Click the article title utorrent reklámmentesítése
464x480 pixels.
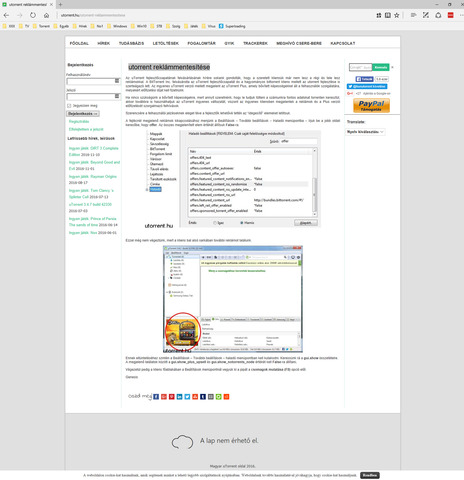169,67
